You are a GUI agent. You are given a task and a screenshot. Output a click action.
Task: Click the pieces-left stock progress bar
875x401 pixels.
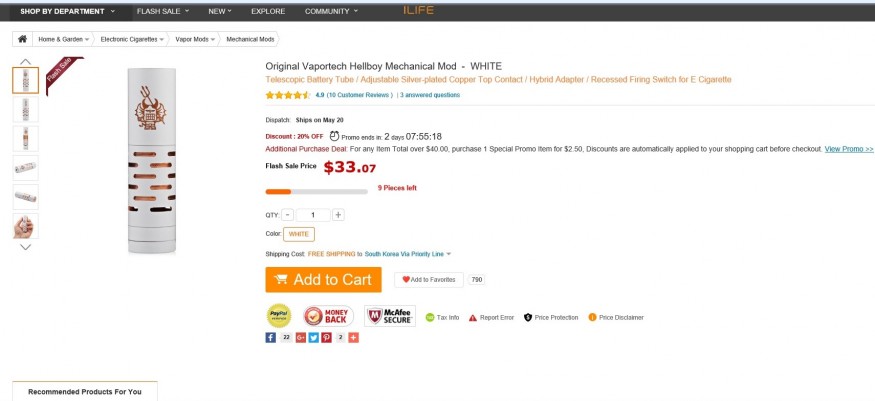pyautogui.click(x=315, y=190)
